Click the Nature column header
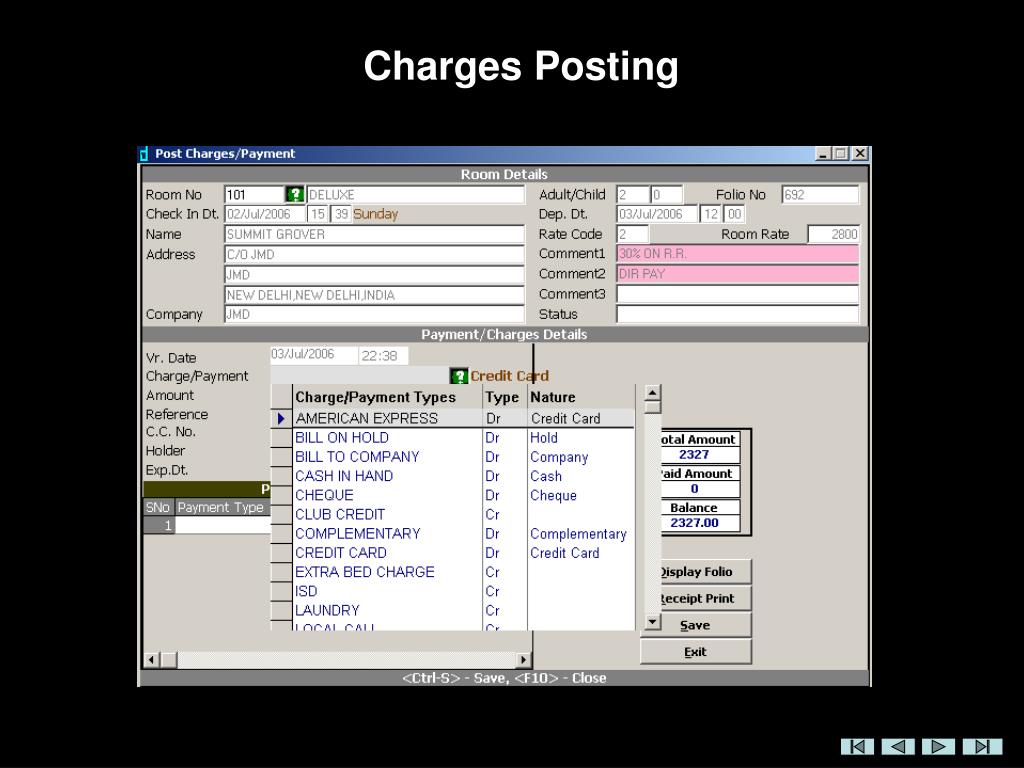Viewport: 1024px width, 768px height. pos(581,397)
